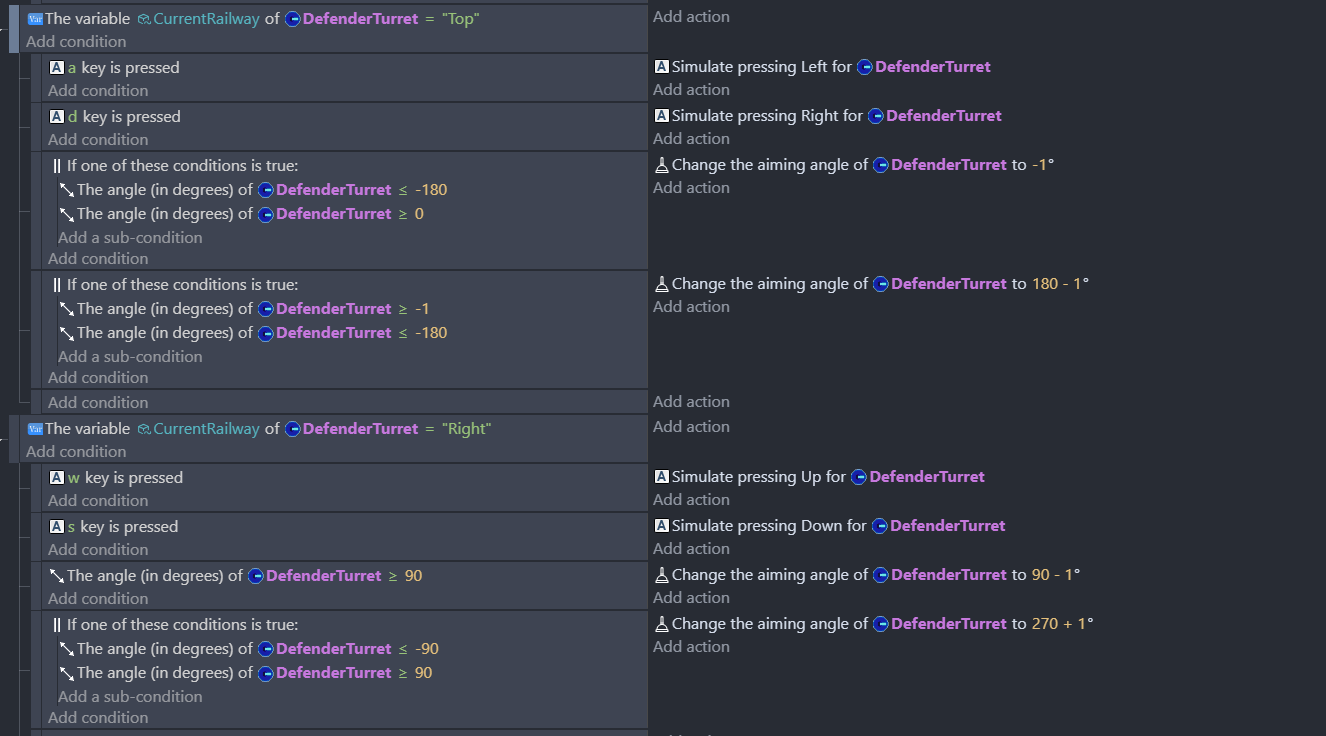Screen dimensions: 1326x736
Task: Click the keyboard icon before "Simulate pressing Left"
Action: coord(661,67)
